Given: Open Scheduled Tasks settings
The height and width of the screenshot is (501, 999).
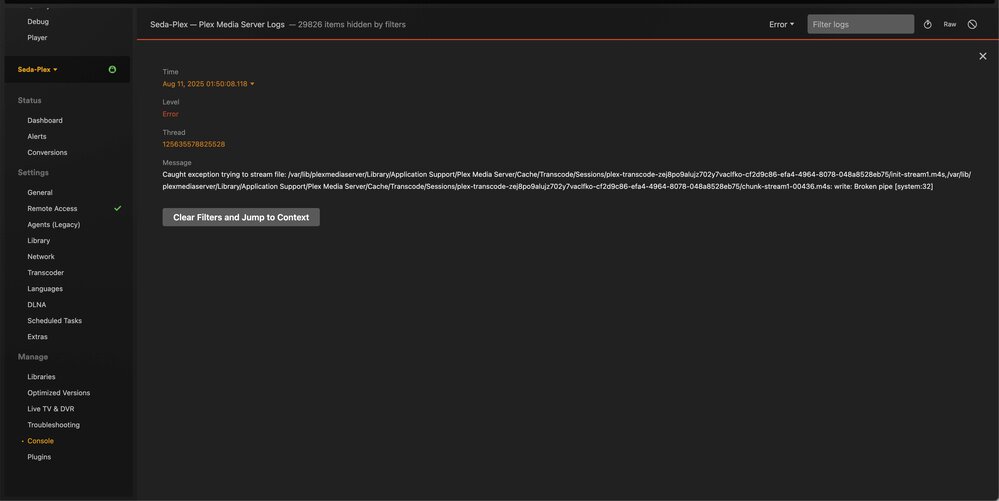Looking at the screenshot, I should [55, 321].
